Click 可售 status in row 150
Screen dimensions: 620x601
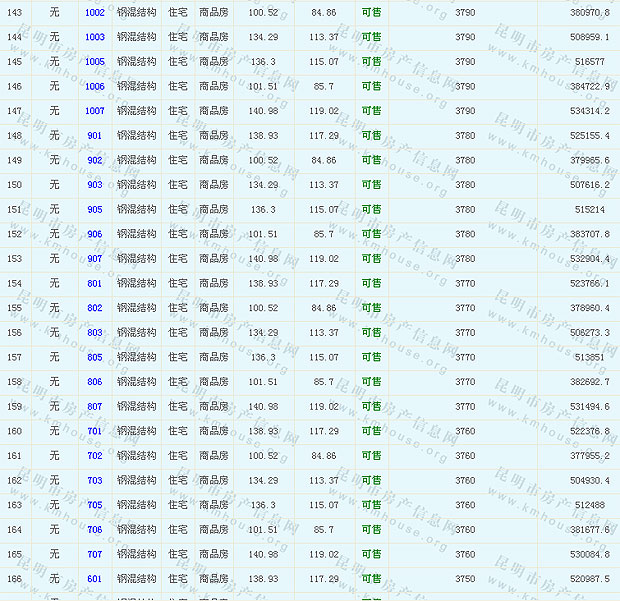click(x=371, y=185)
